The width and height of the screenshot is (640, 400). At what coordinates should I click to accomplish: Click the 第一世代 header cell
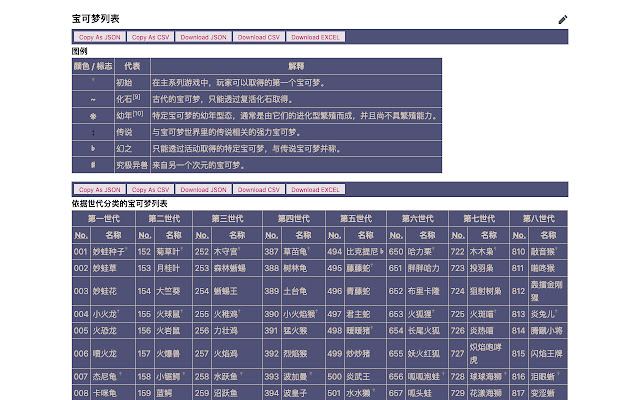click(104, 218)
